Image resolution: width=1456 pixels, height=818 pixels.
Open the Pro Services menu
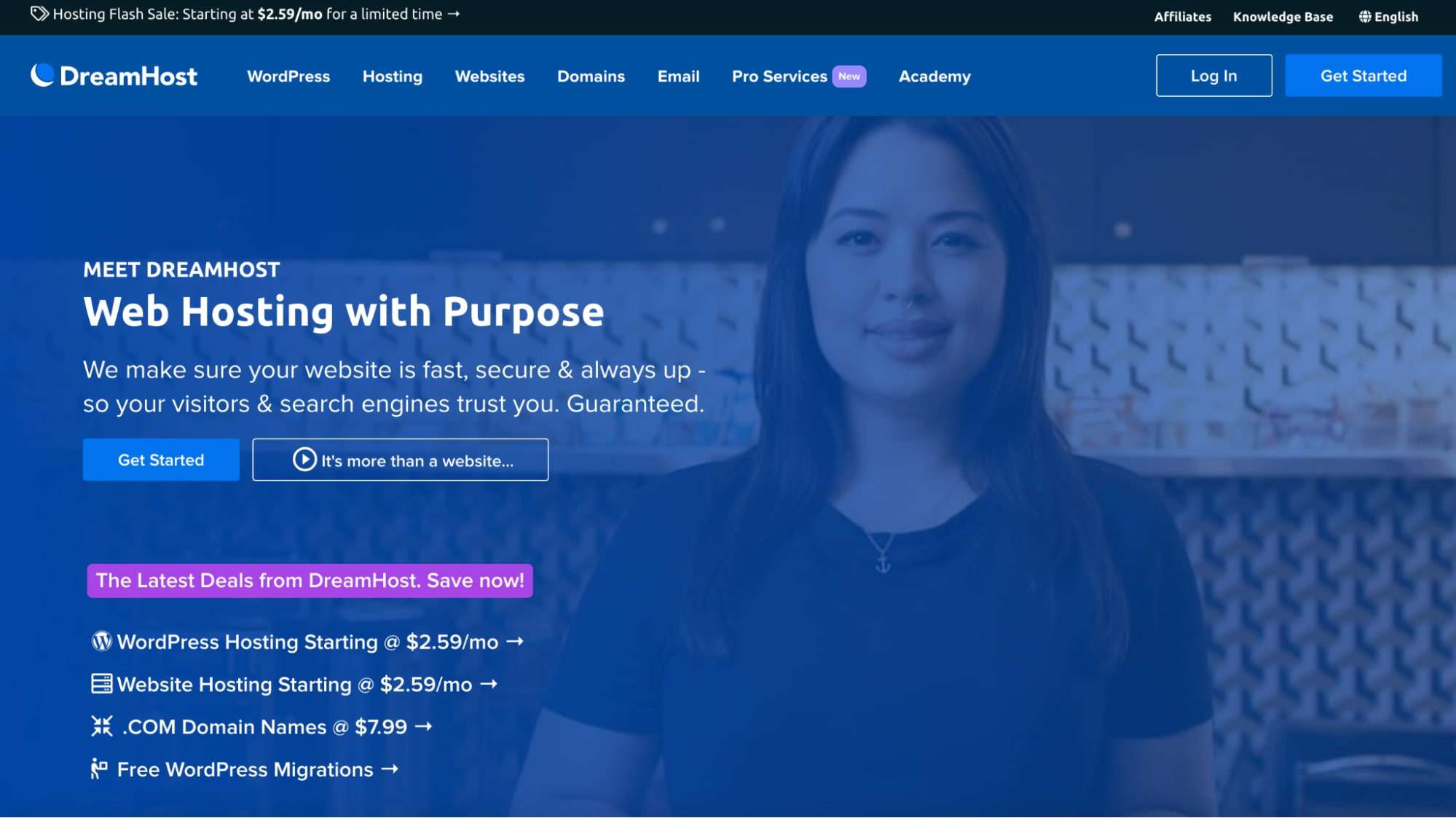(779, 76)
